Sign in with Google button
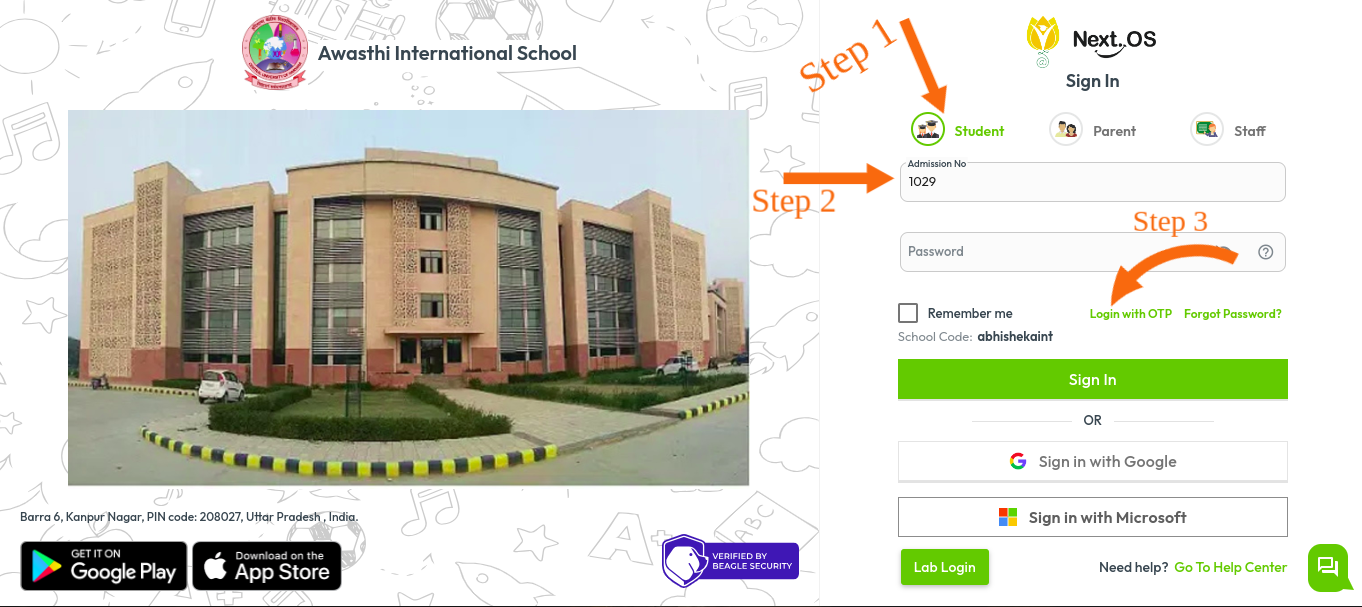1362x607 pixels. tap(1092, 462)
